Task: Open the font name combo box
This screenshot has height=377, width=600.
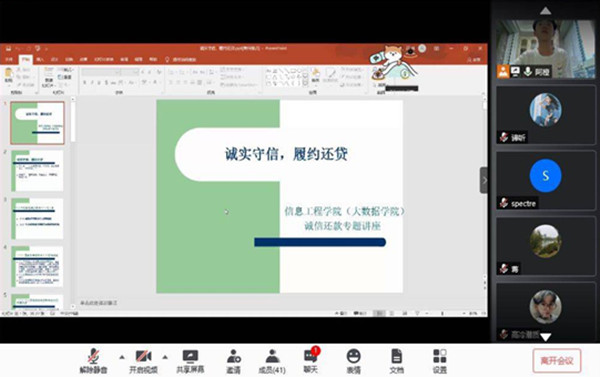Action: (x=101, y=72)
